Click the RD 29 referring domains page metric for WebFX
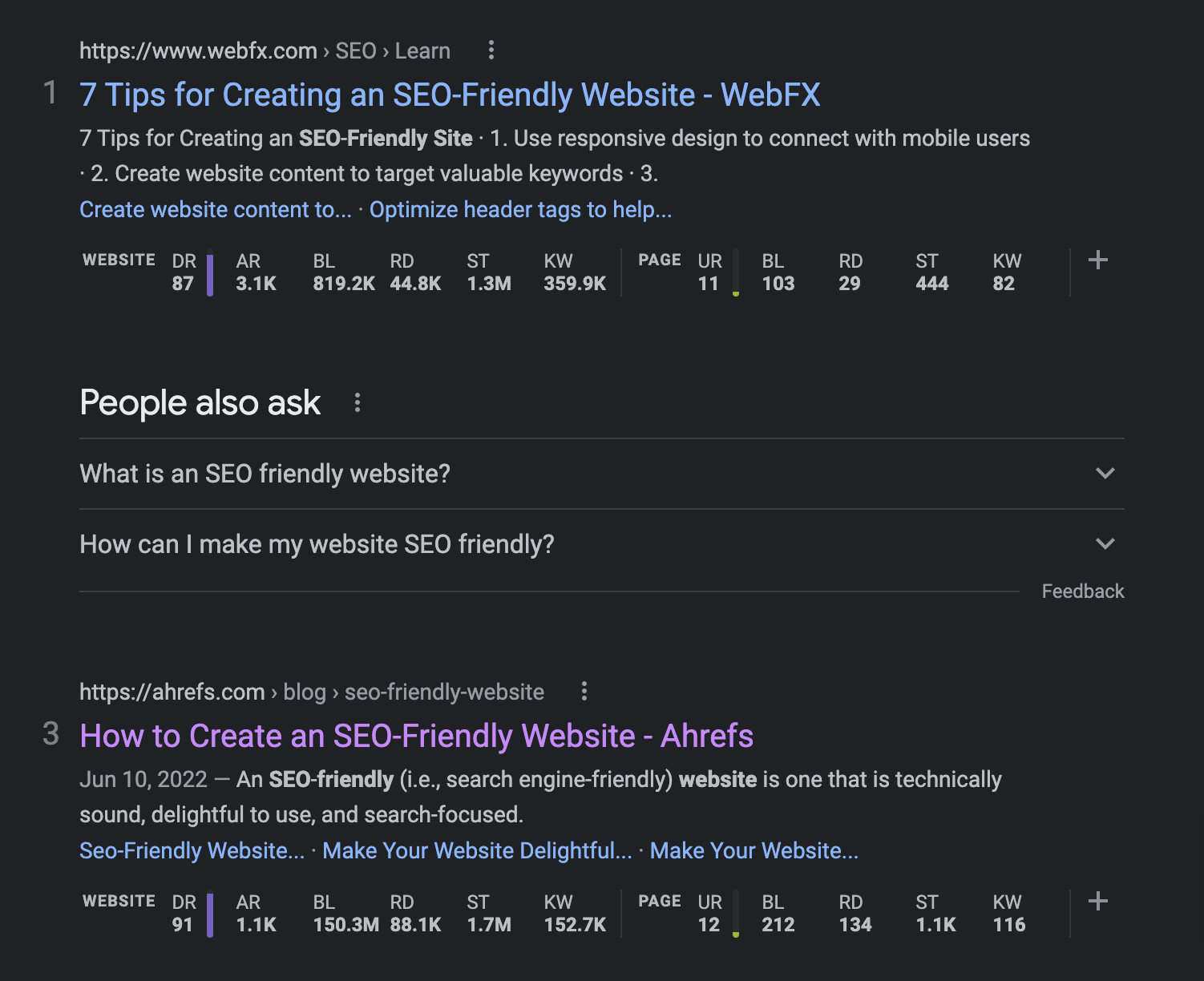 [850, 272]
